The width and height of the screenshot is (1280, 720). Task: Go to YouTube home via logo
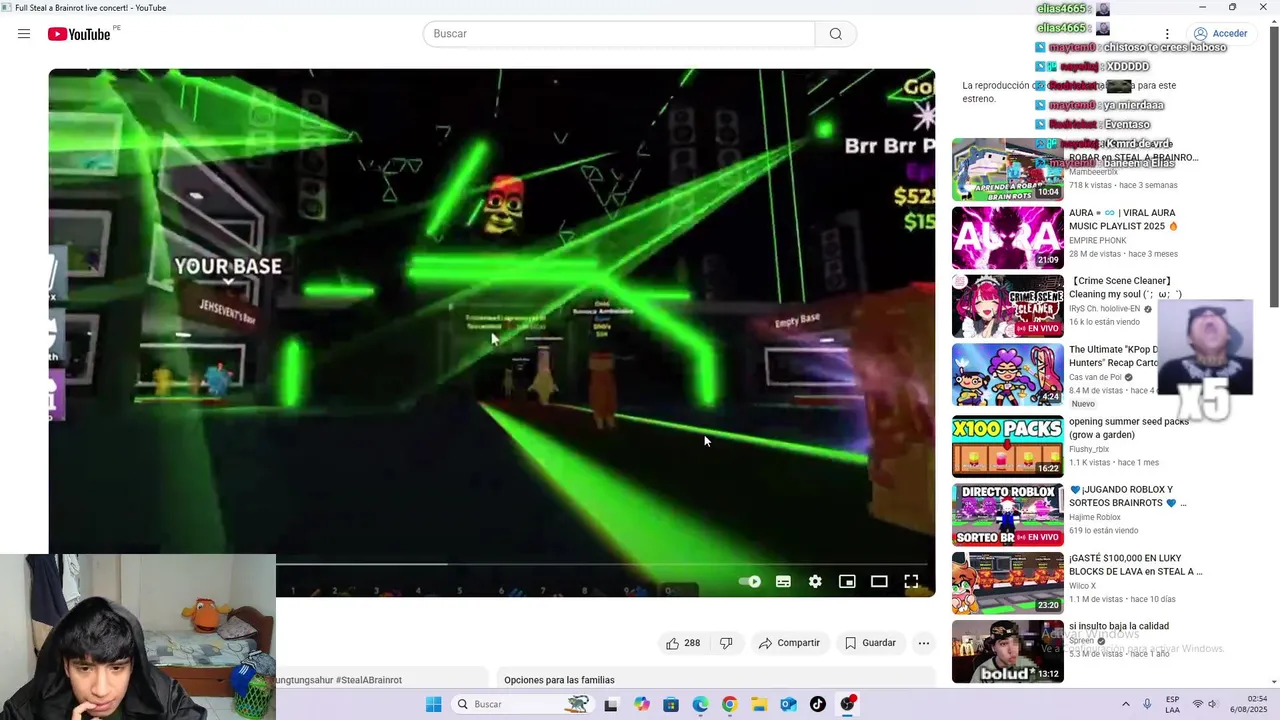pyautogui.click(x=80, y=34)
